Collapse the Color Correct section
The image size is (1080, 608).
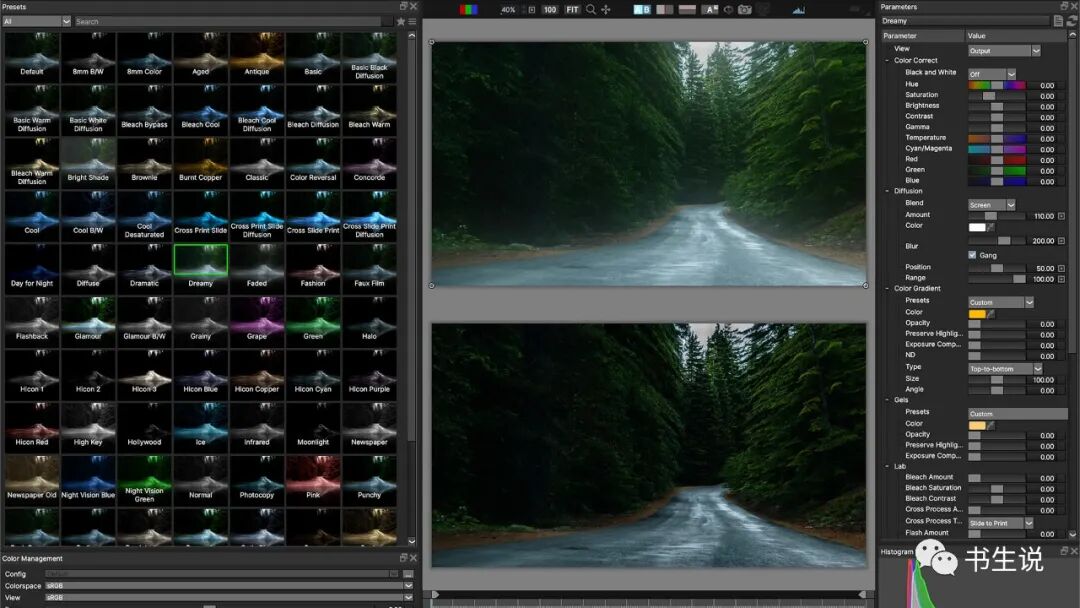888,61
